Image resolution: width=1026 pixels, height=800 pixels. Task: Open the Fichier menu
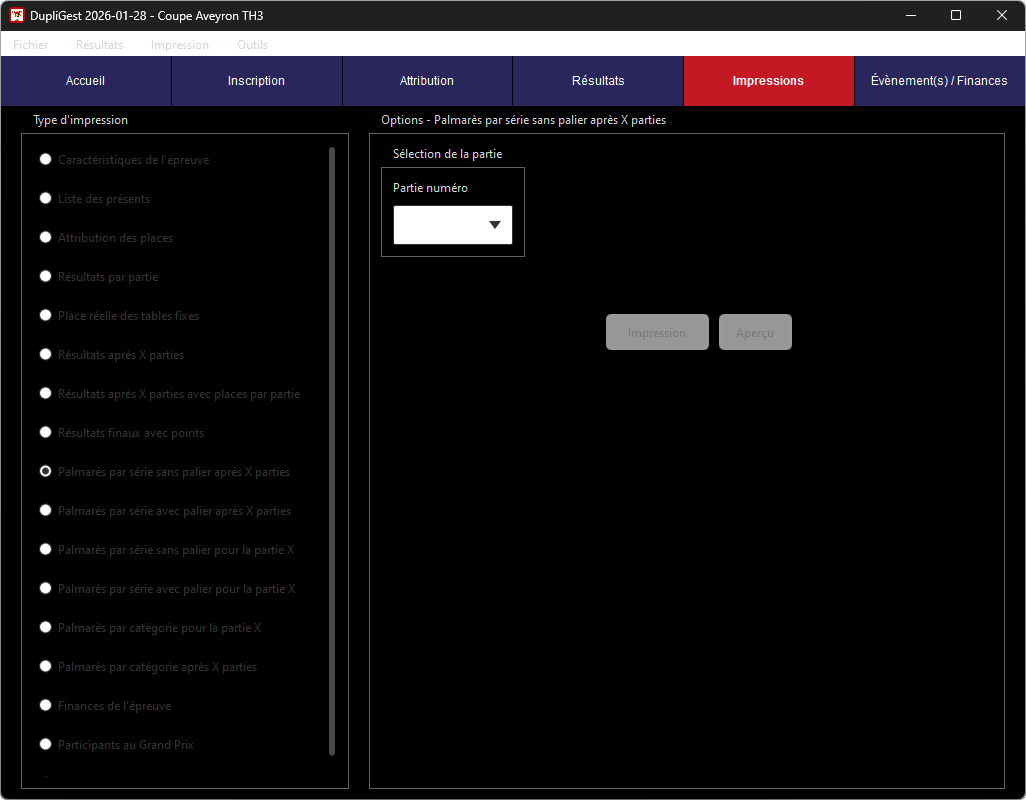(31, 45)
